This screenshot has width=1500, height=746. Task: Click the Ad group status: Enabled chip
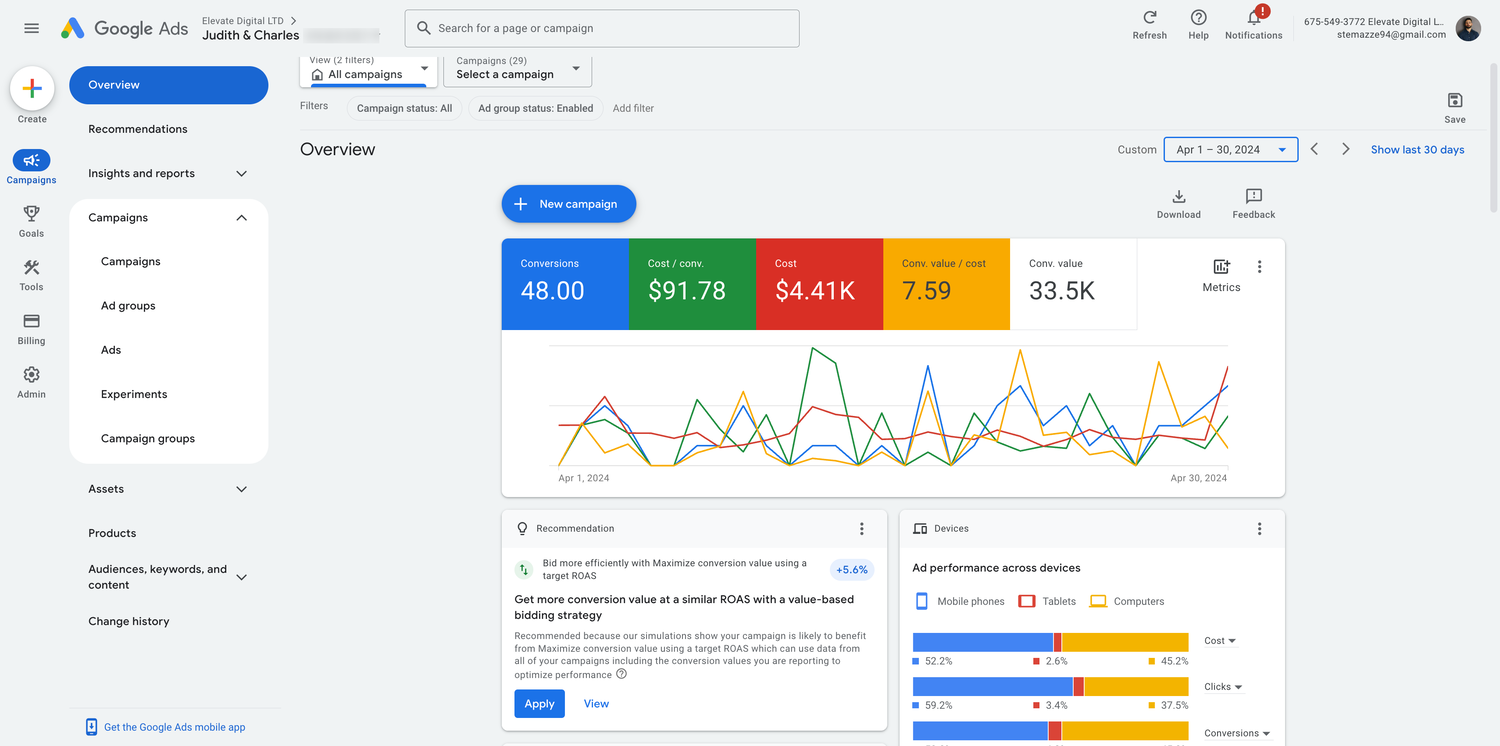click(535, 108)
